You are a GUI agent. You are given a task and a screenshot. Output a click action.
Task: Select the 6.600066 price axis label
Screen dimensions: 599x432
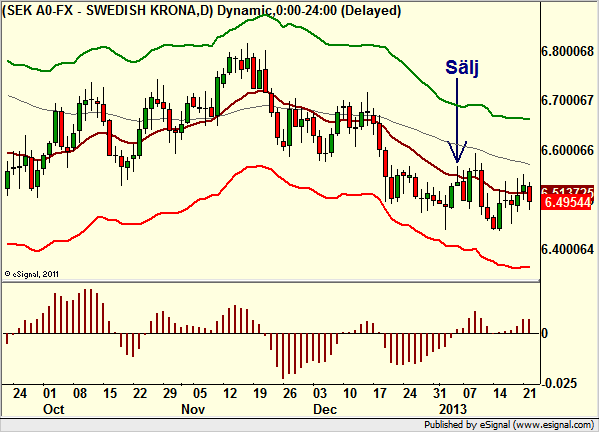click(x=568, y=150)
